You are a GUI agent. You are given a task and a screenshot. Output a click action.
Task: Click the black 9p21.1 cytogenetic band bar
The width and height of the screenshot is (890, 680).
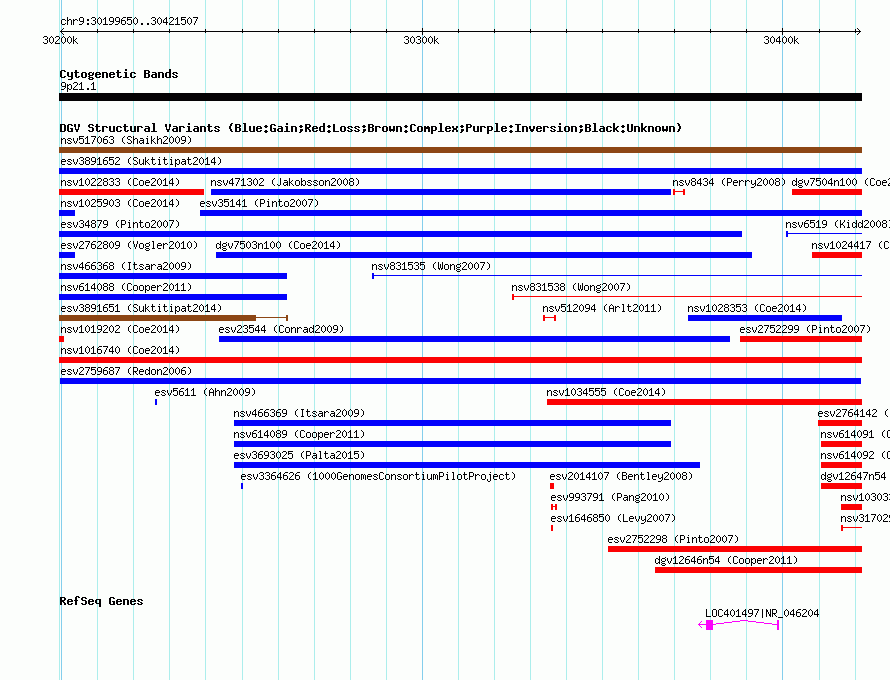click(x=460, y=97)
